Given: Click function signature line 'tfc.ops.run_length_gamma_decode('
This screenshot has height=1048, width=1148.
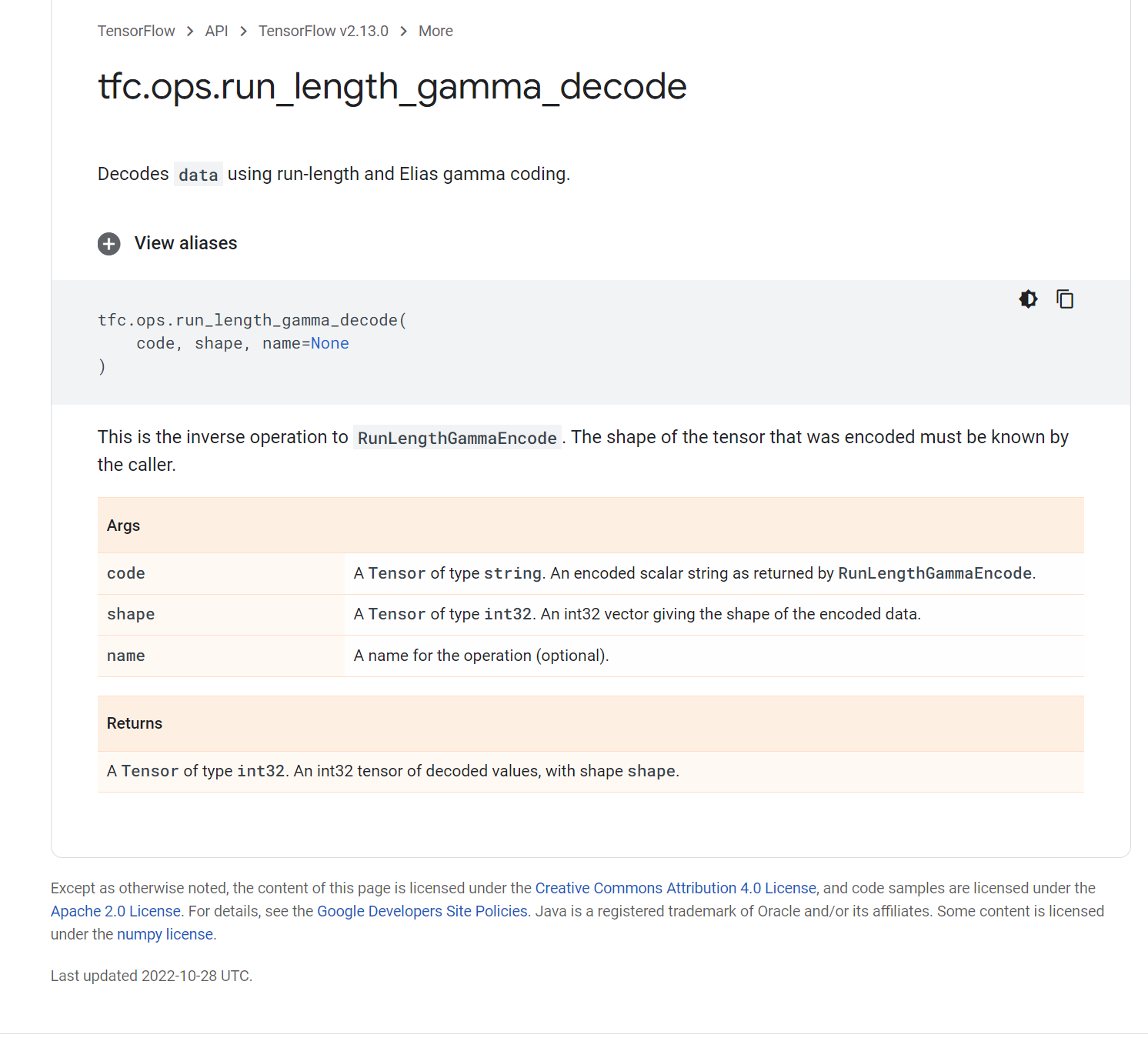Looking at the screenshot, I should [x=252, y=320].
